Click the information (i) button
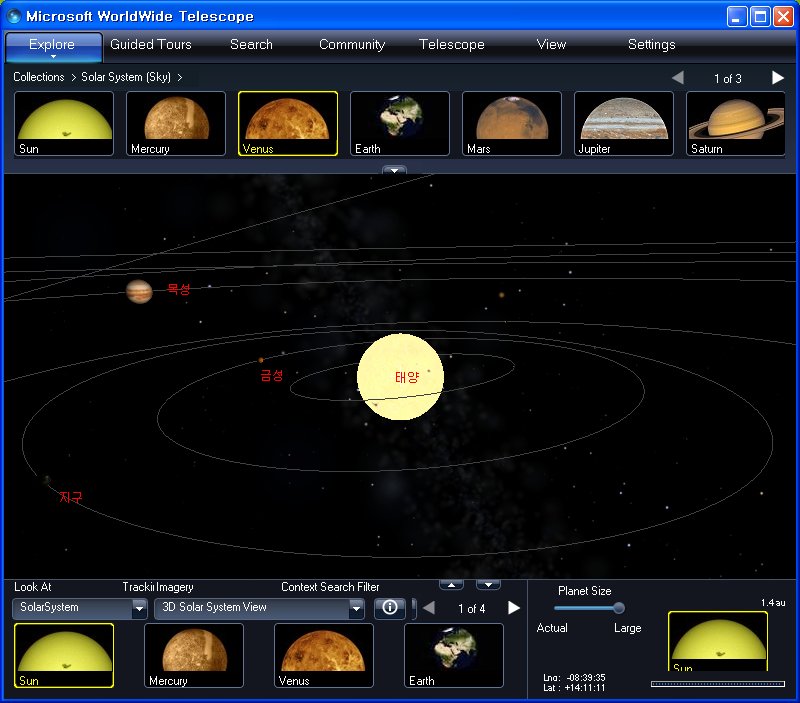 [x=390, y=608]
